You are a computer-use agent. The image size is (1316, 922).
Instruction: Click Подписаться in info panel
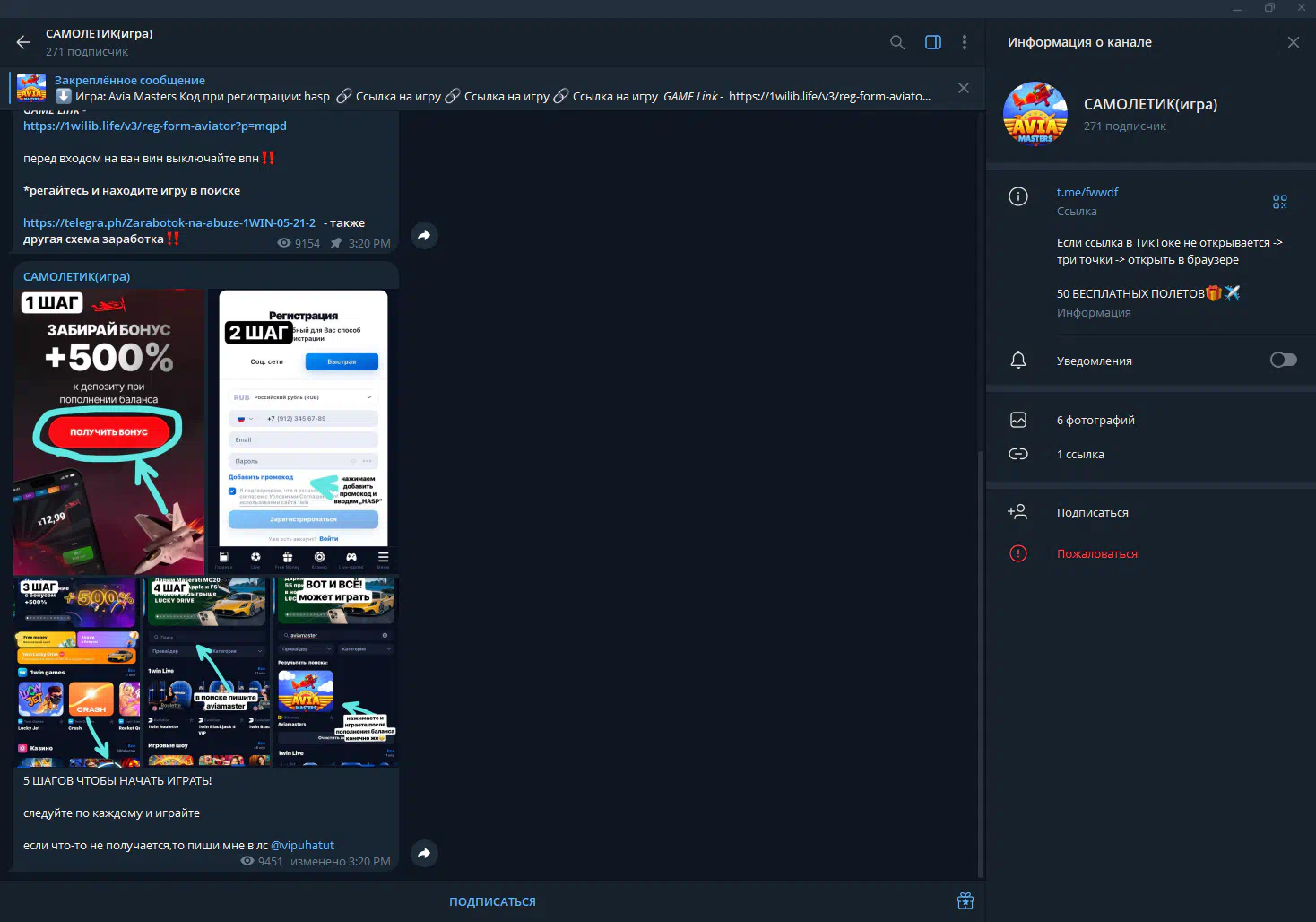tap(1093, 512)
